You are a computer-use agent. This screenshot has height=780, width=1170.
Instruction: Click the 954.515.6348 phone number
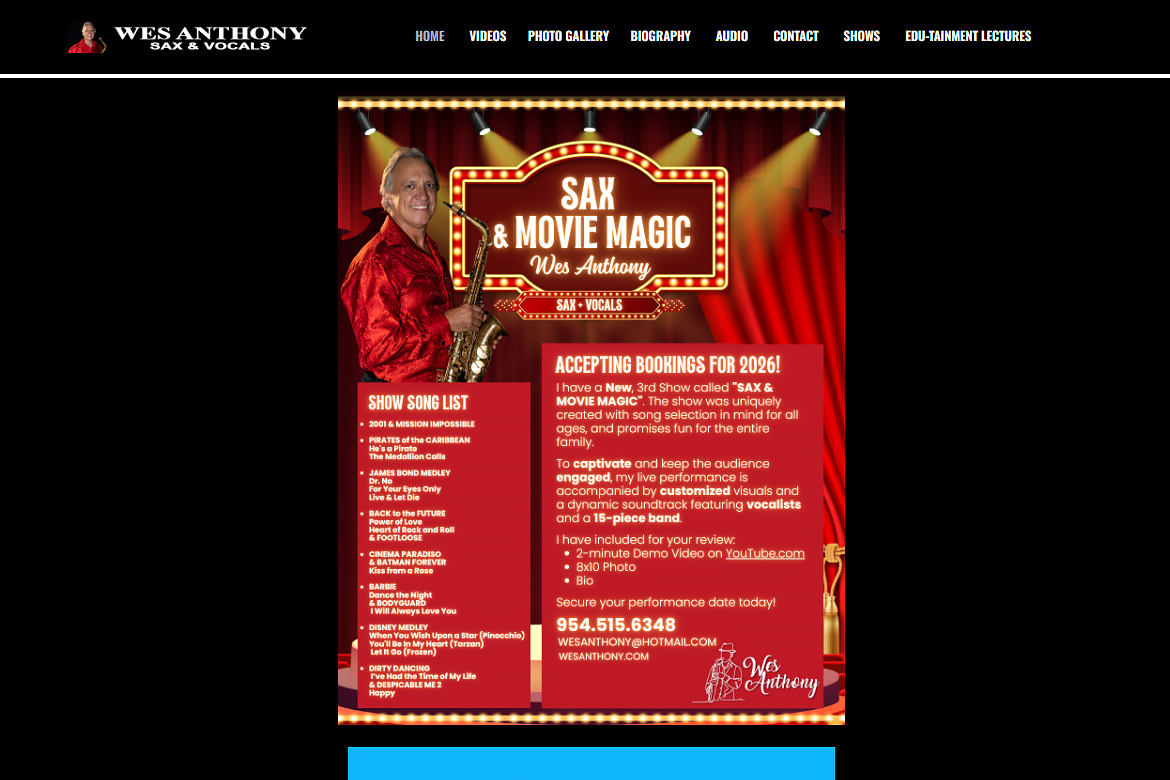click(616, 624)
